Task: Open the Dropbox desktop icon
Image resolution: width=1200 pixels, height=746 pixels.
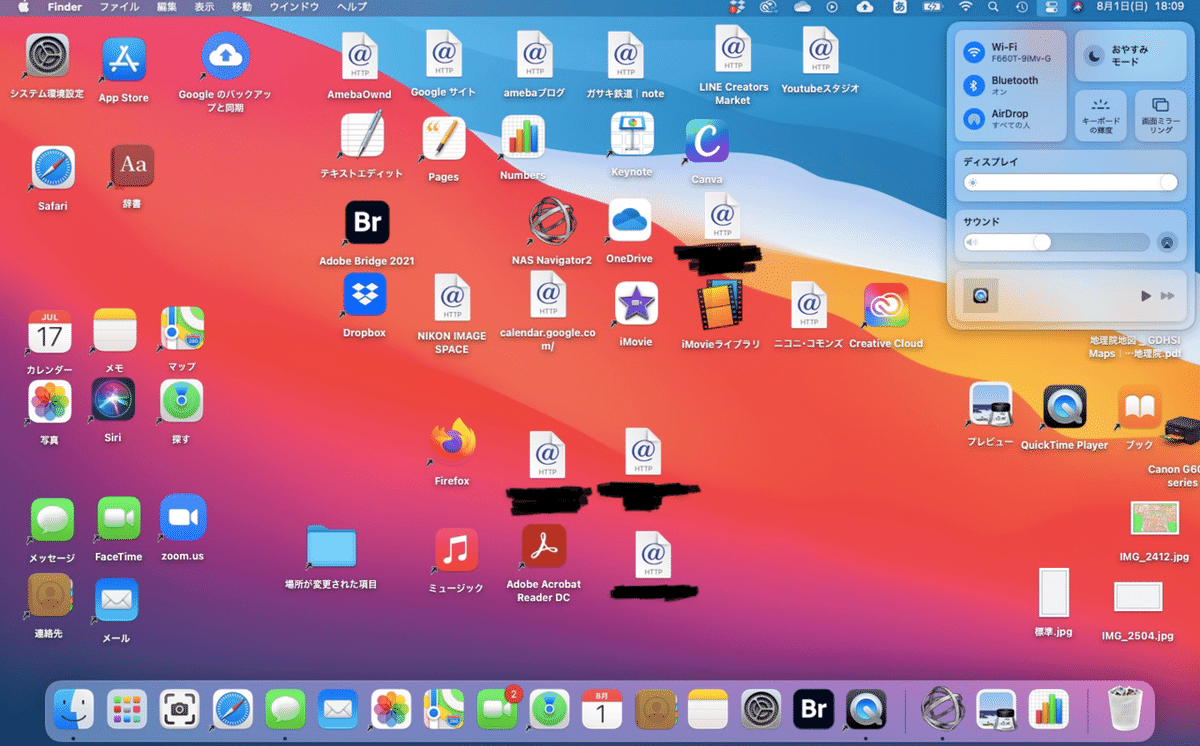Action: pos(364,295)
